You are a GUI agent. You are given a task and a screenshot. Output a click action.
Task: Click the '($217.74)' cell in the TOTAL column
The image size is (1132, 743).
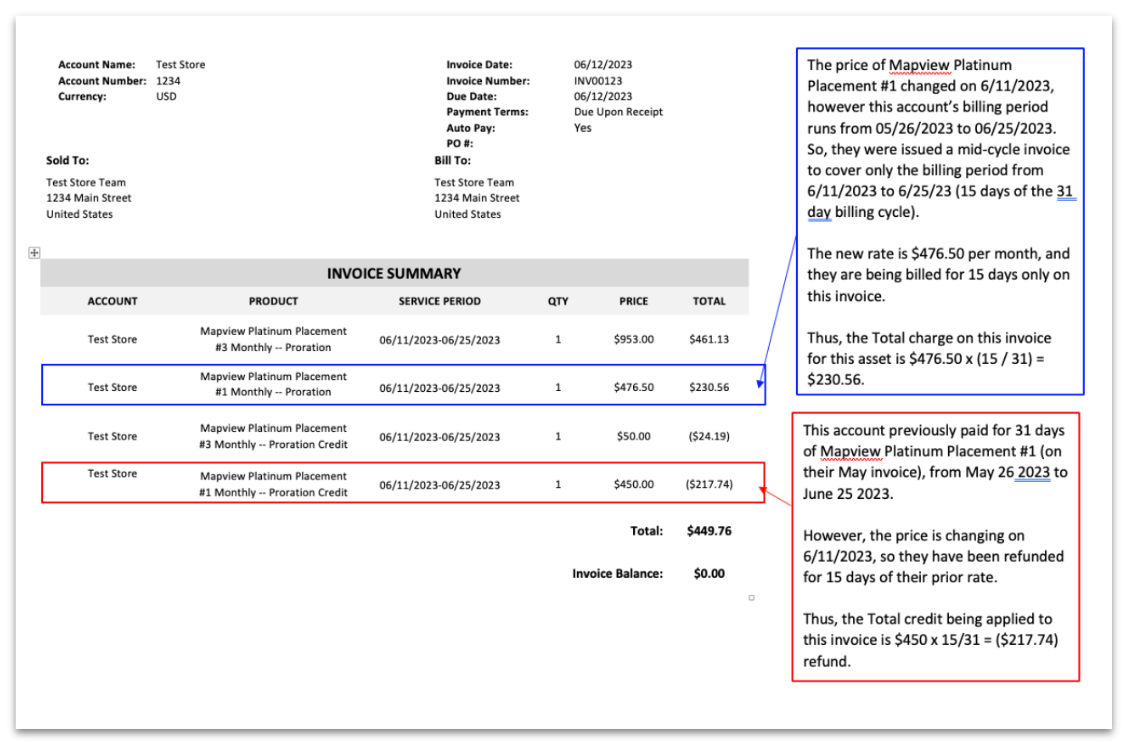click(x=709, y=485)
